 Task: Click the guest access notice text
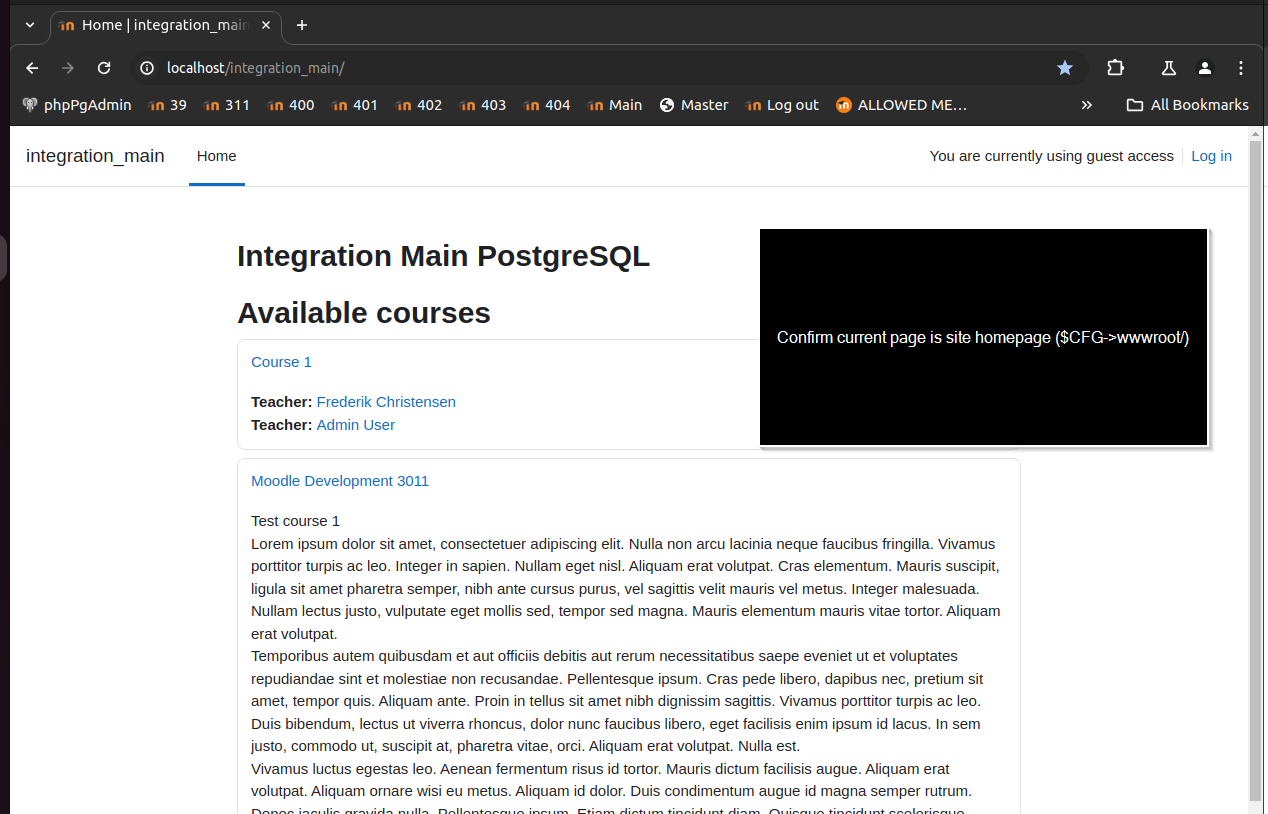(1051, 156)
